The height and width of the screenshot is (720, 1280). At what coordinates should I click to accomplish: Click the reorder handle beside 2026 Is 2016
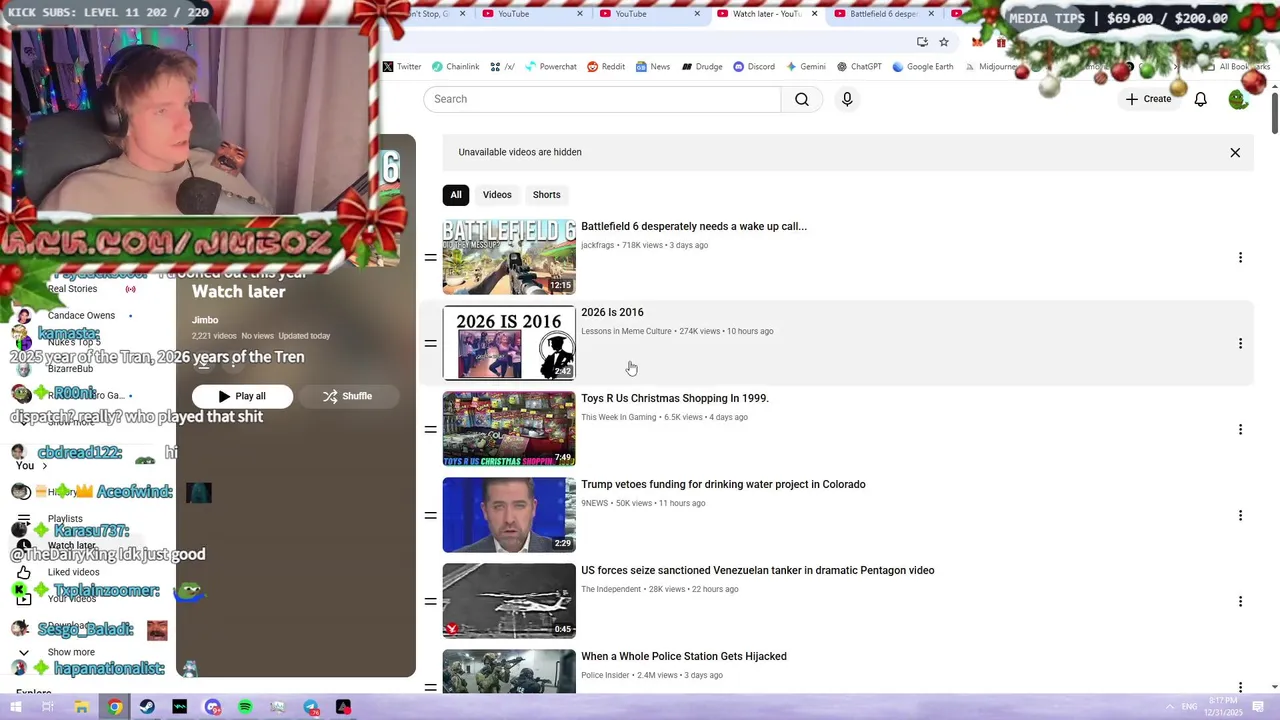coord(430,344)
